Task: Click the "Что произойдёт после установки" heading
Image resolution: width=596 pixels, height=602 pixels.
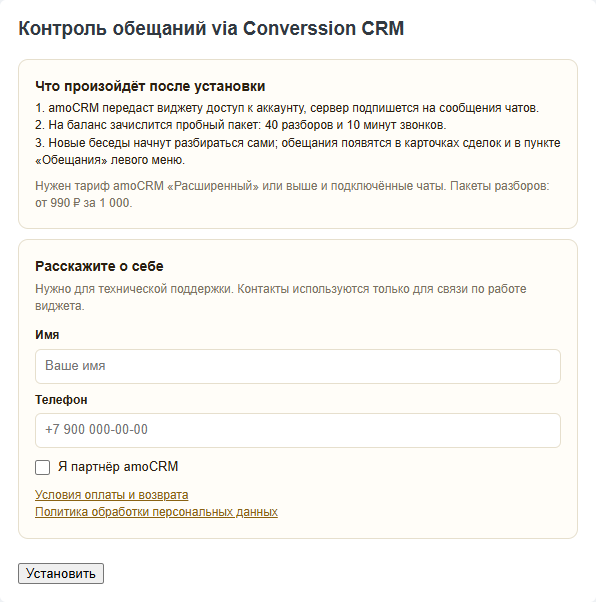Action: pyautogui.click(x=150, y=86)
